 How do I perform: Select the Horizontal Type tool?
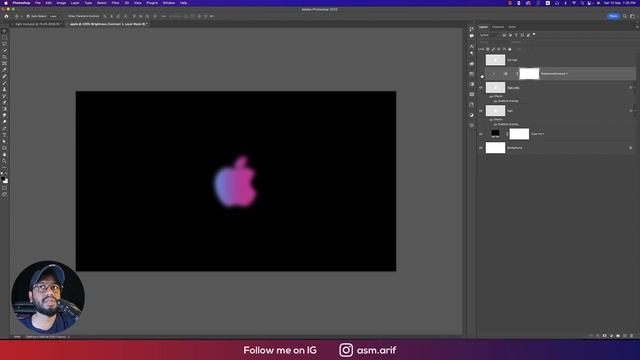(4, 135)
